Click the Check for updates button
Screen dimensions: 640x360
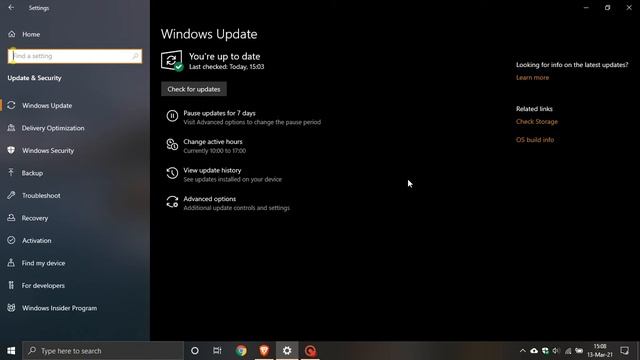pos(194,89)
